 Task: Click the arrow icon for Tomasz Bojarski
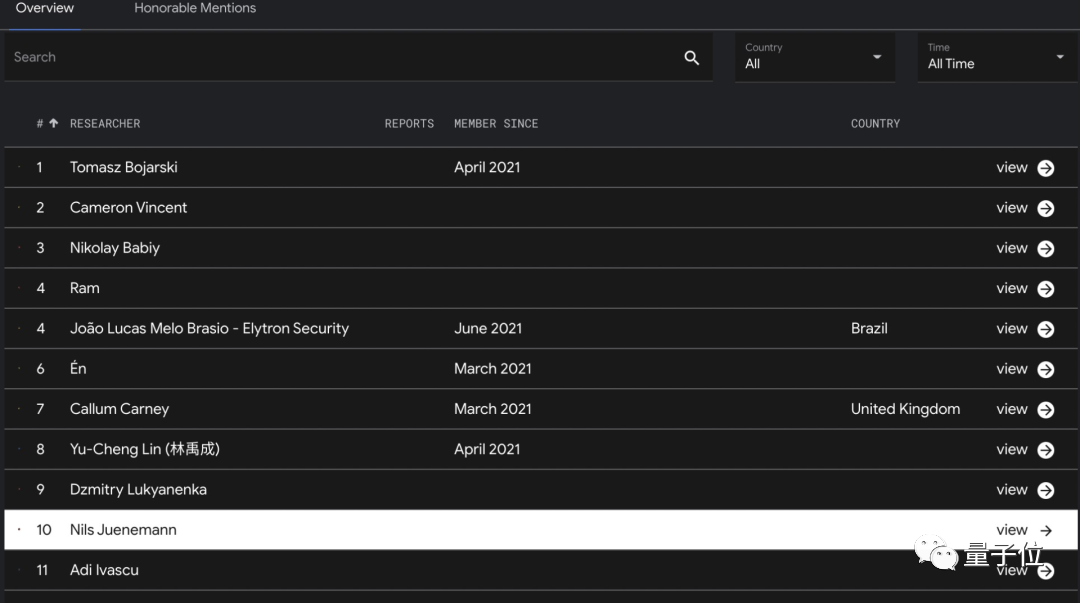(1046, 168)
